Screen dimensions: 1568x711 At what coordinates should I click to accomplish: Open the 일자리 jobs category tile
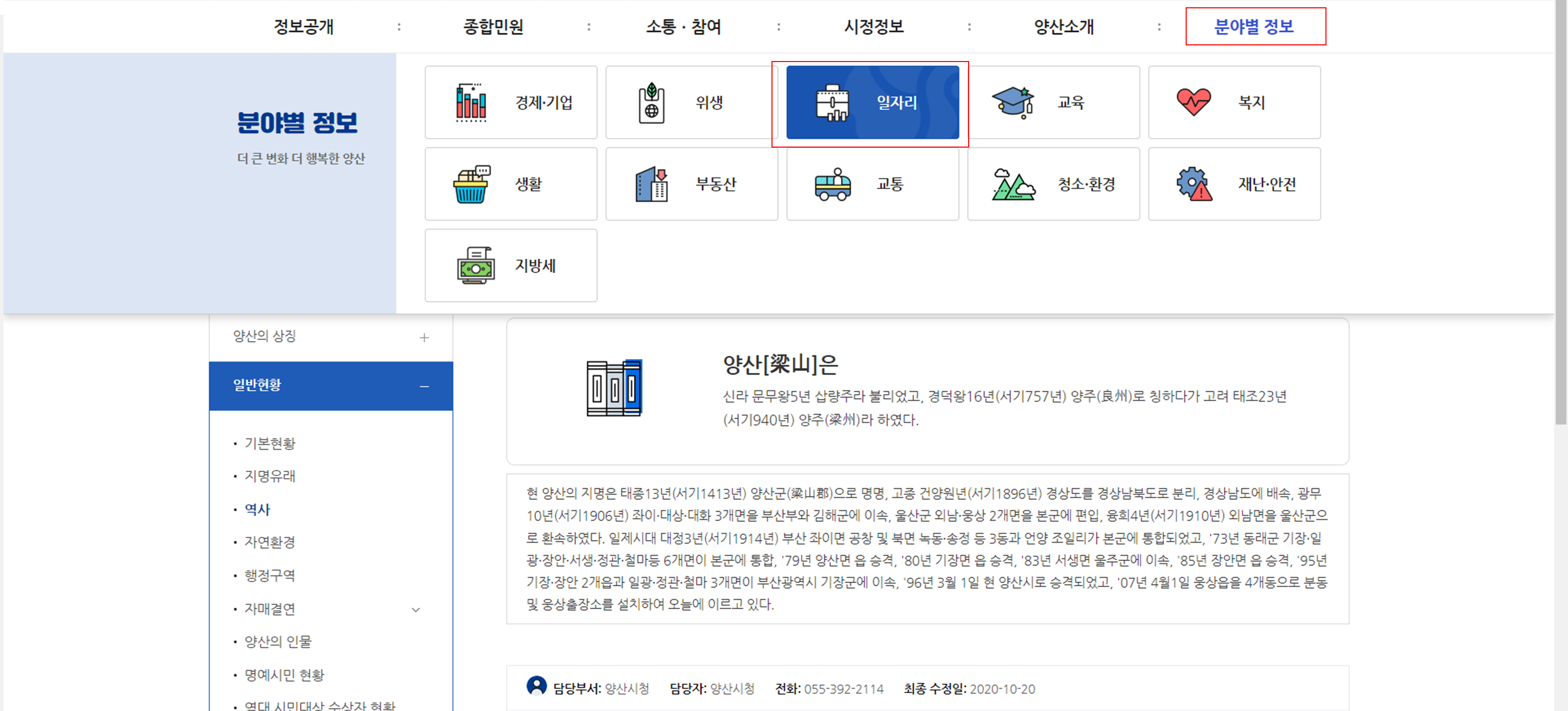pyautogui.click(x=872, y=102)
